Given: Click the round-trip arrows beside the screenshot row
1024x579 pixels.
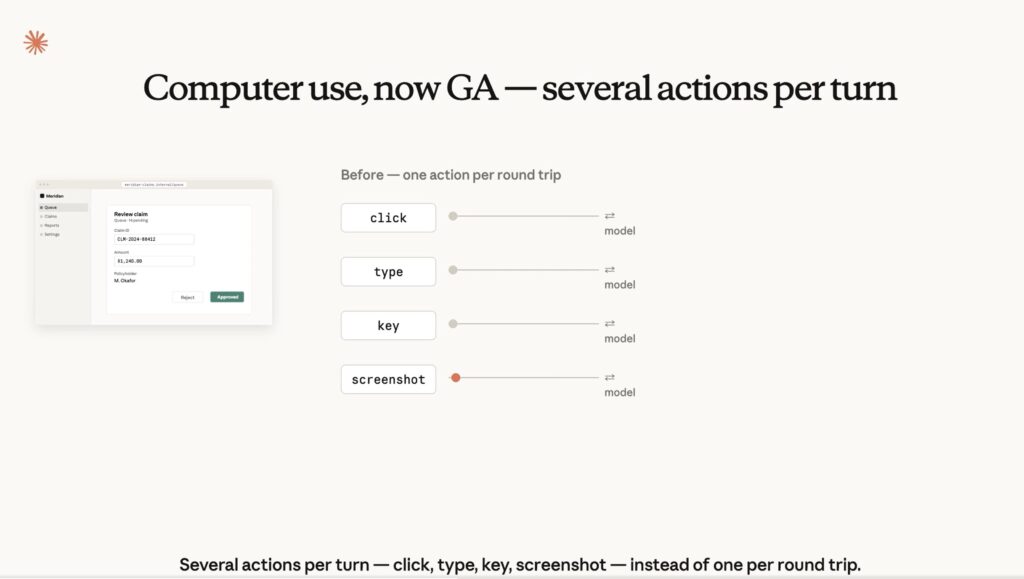Looking at the screenshot, I should (609, 377).
